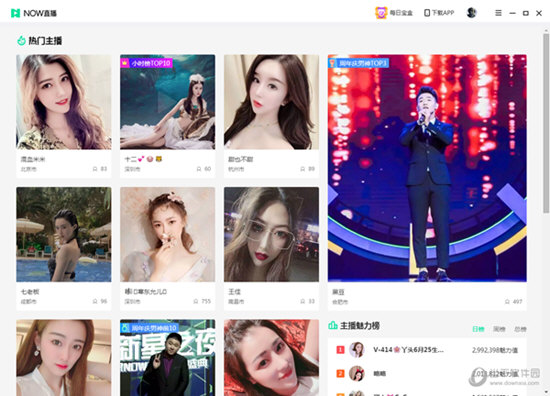Switch to the 周榜 weekly ranking tab
The height and width of the screenshot is (396, 550).
pyautogui.click(x=499, y=329)
